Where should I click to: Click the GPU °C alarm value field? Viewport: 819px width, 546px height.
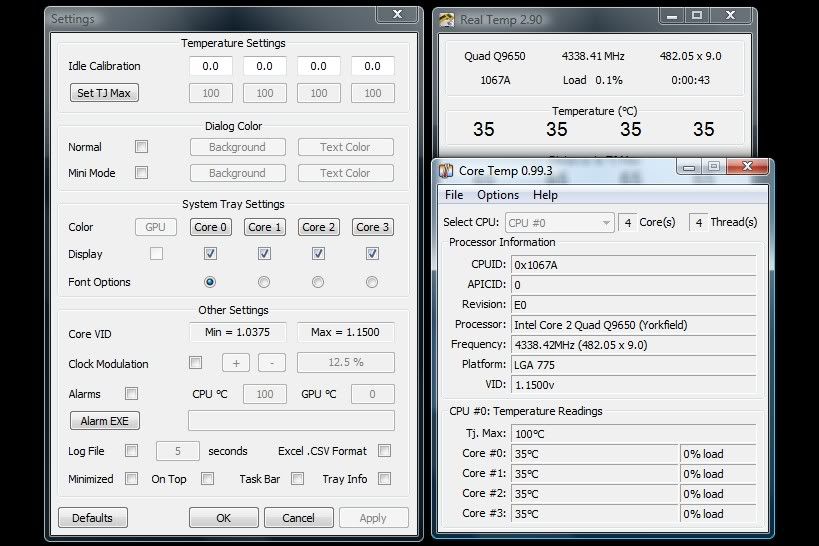point(372,394)
